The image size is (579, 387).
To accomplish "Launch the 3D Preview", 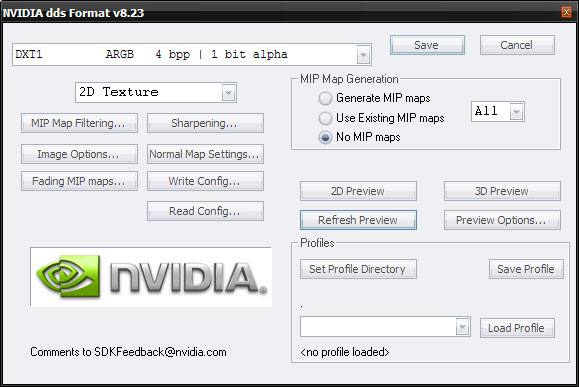I will click(x=502, y=191).
